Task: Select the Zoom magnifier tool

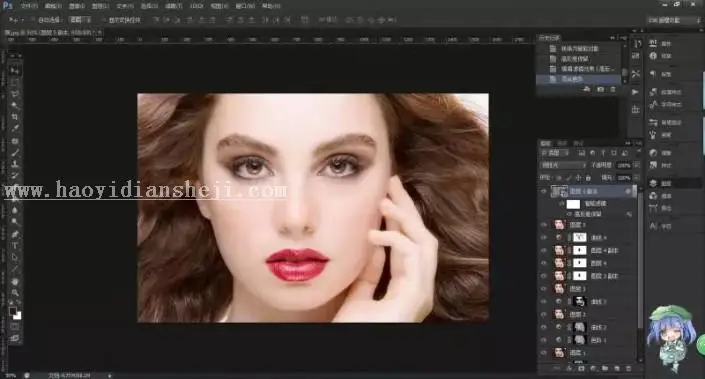Action: 14,293
